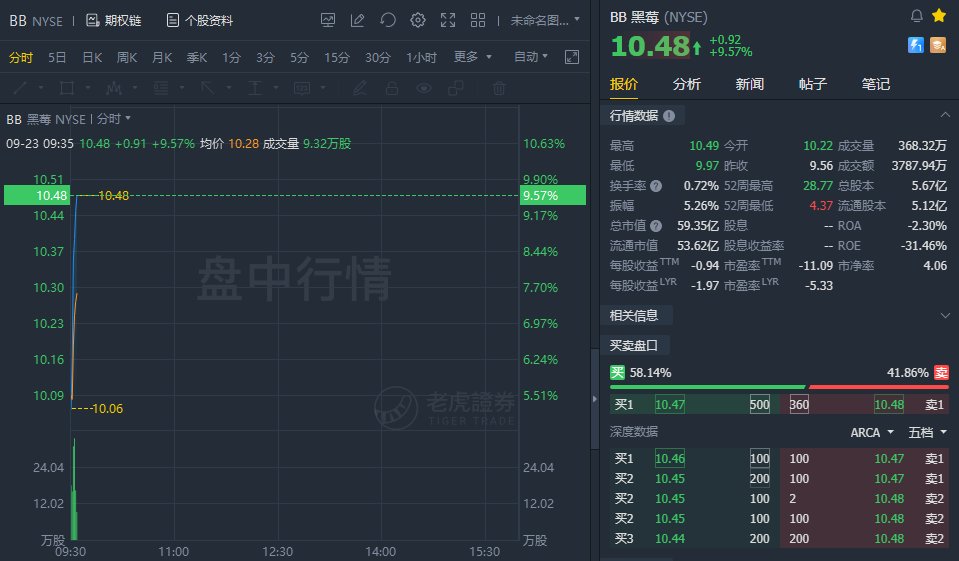Open chart settings gear icon
959x561 pixels.
coord(418,20)
